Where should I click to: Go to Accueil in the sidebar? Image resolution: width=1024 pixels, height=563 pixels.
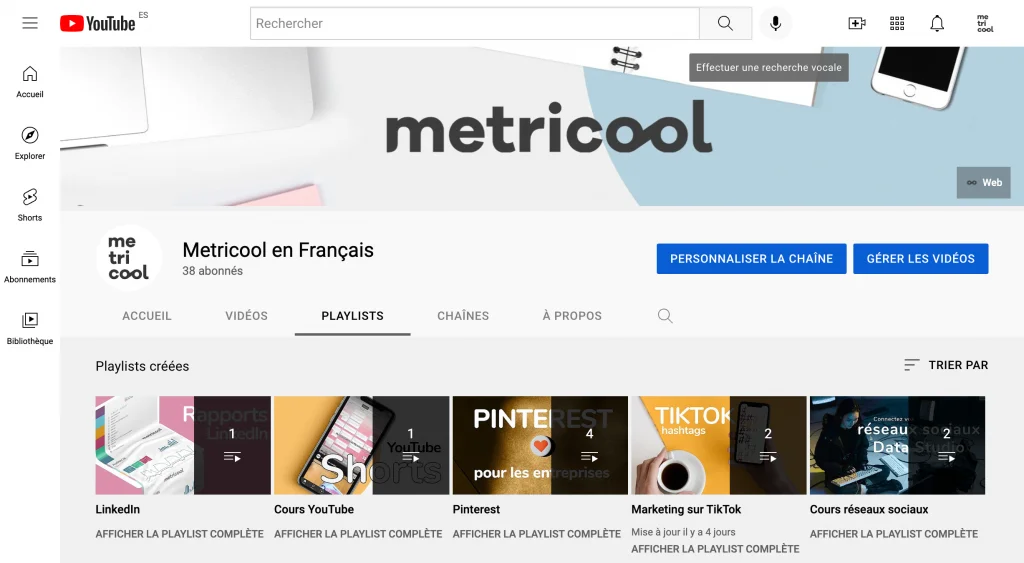[30, 82]
